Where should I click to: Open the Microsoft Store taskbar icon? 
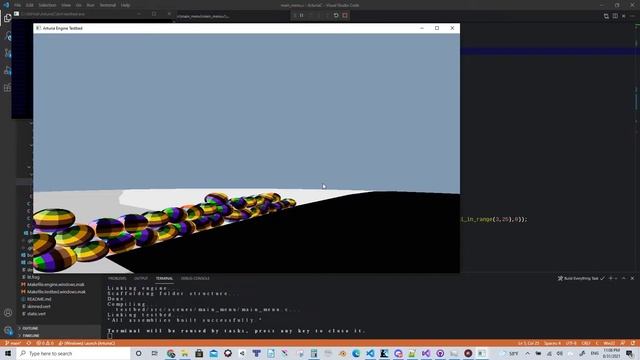[199, 353]
